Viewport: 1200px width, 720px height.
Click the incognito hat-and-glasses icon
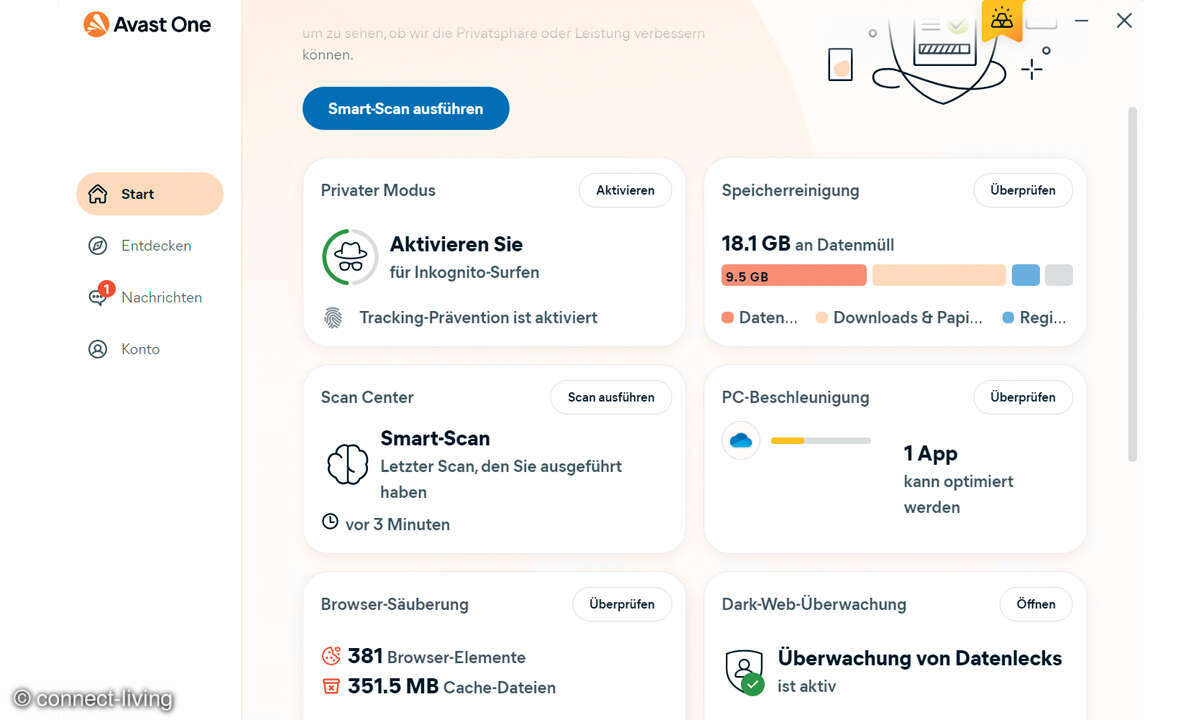pyautogui.click(x=350, y=257)
